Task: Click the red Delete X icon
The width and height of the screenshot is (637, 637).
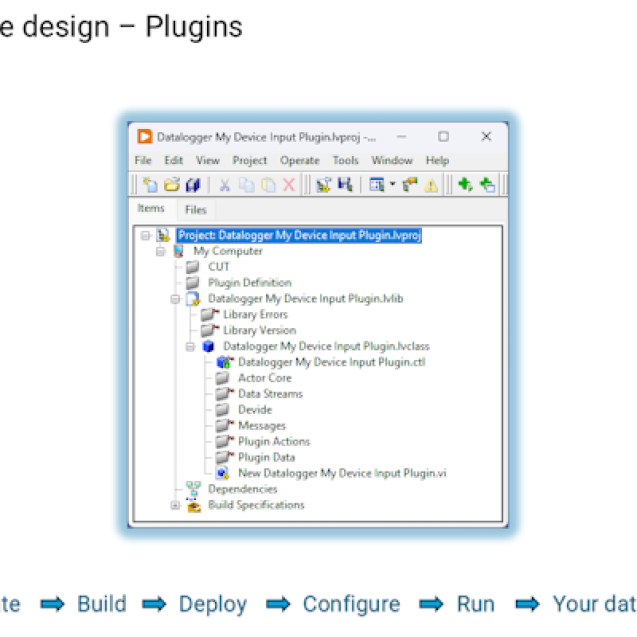Action: pos(289,185)
